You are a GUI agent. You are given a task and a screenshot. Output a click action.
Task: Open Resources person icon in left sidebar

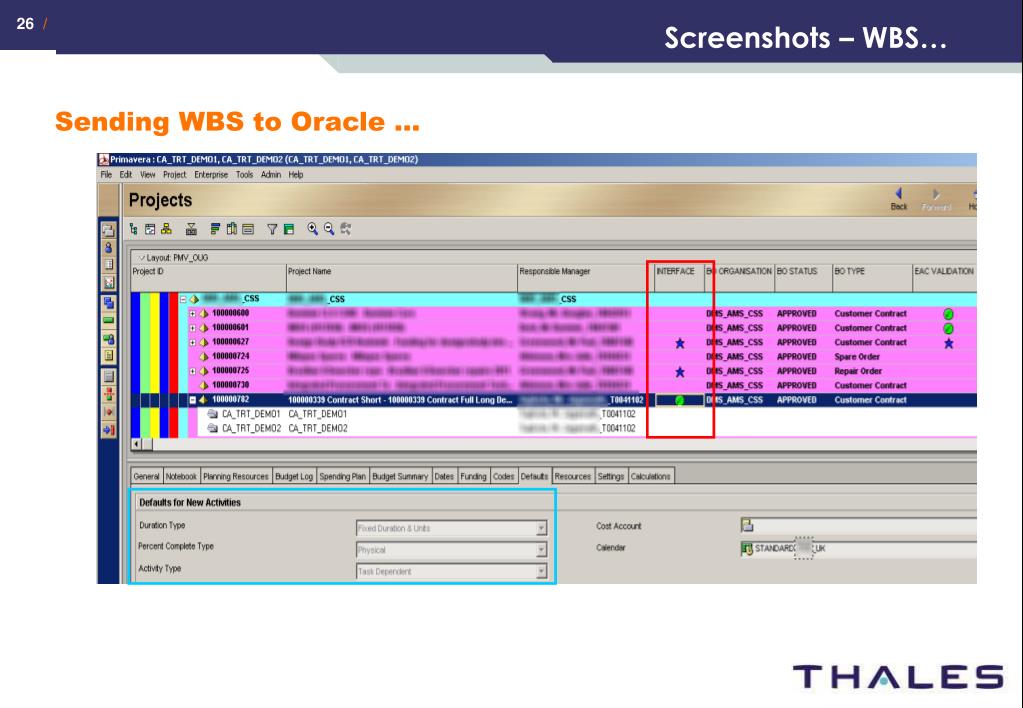point(108,247)
